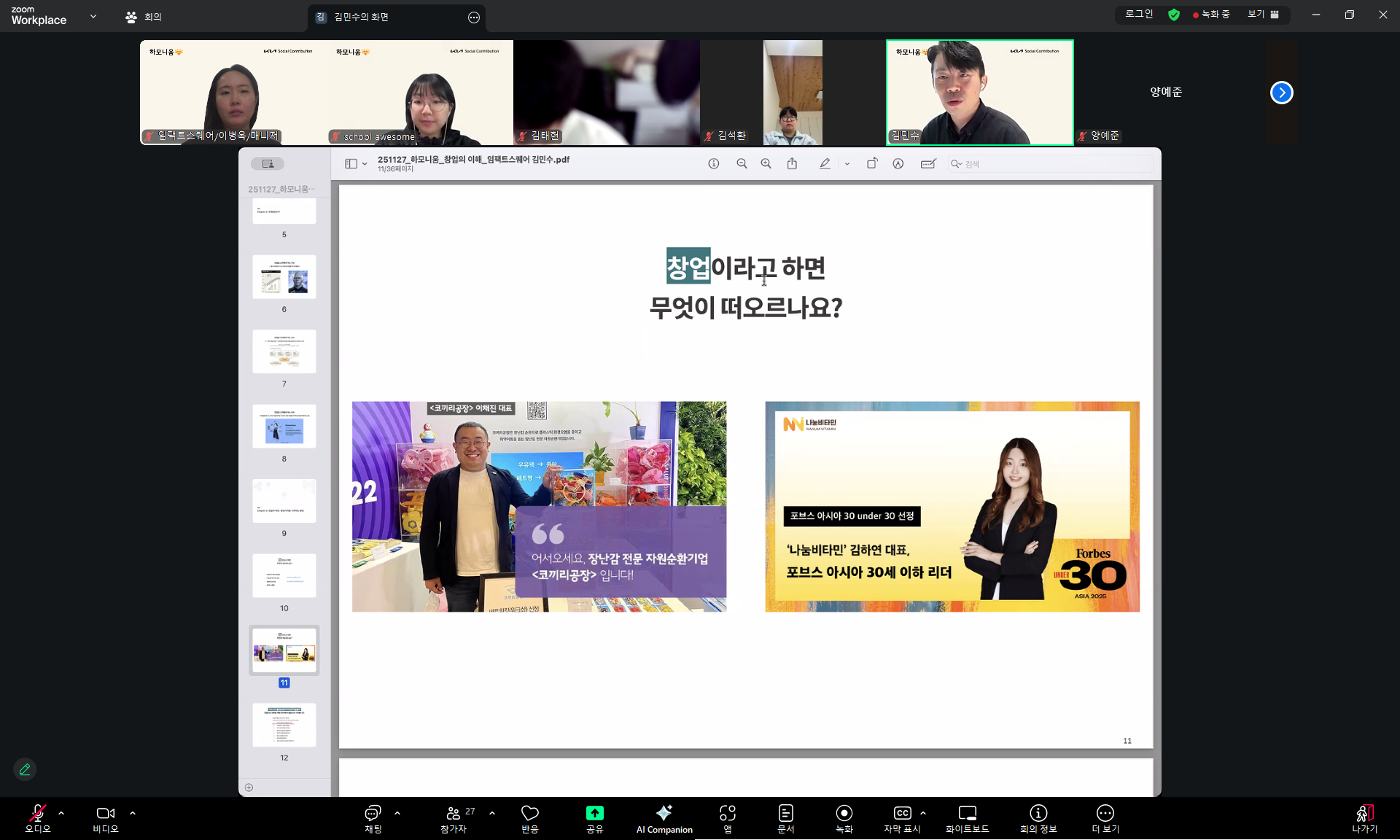Open the chat (채팅) panel

373,817
